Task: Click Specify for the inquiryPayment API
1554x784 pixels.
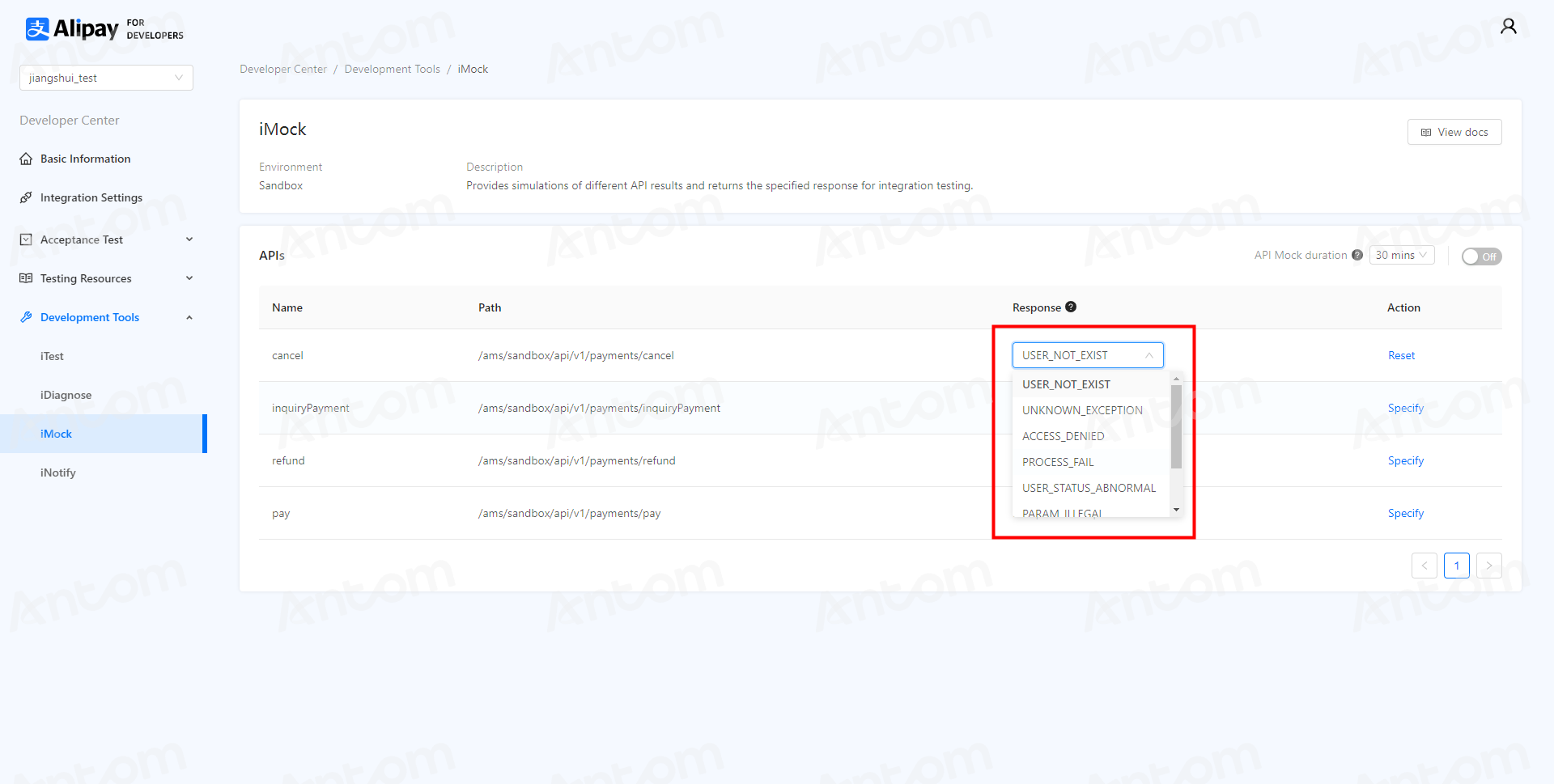Action: coord(1405,408)
